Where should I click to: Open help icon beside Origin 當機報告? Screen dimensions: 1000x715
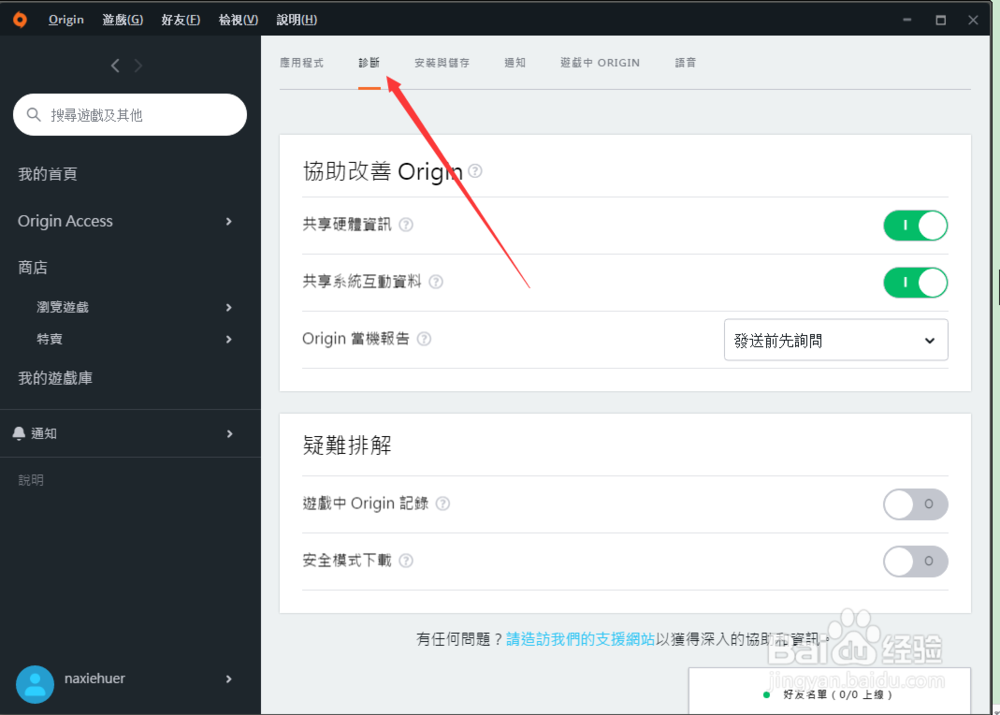[424, 339]
